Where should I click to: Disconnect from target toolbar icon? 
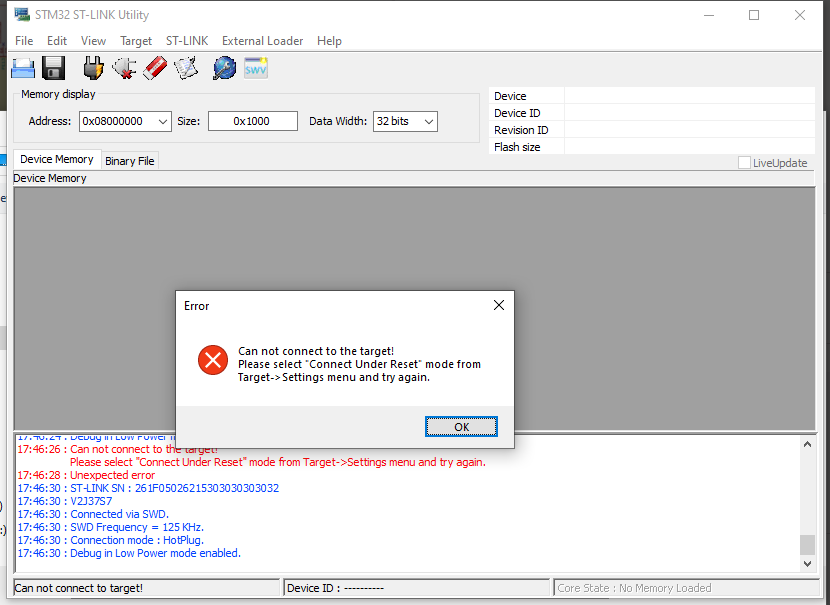point(124,68)
